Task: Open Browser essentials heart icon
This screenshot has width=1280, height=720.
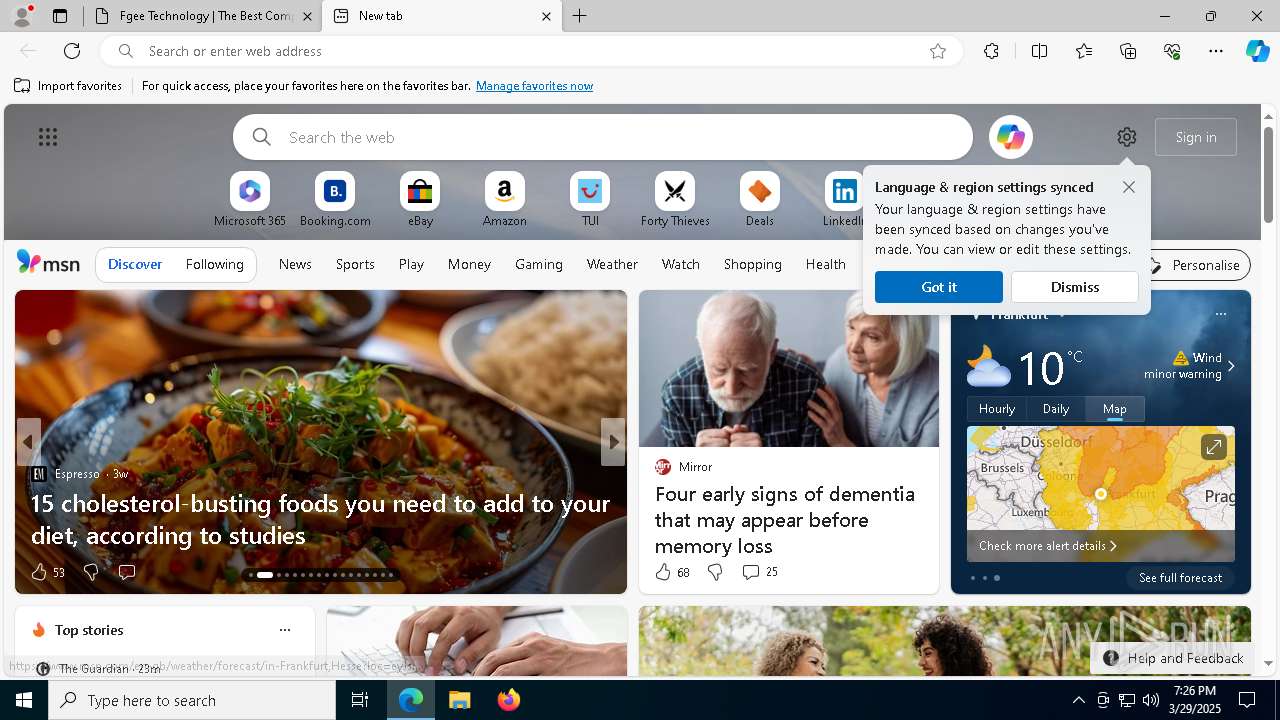Action: click(1172, 51)
